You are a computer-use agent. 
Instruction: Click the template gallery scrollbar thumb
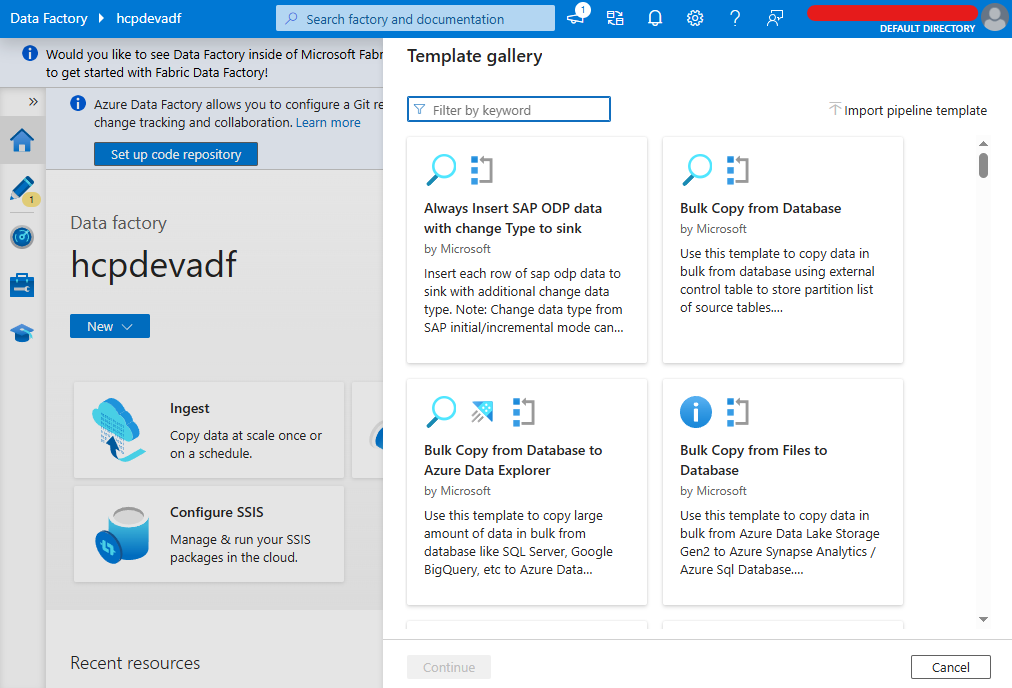983,165
